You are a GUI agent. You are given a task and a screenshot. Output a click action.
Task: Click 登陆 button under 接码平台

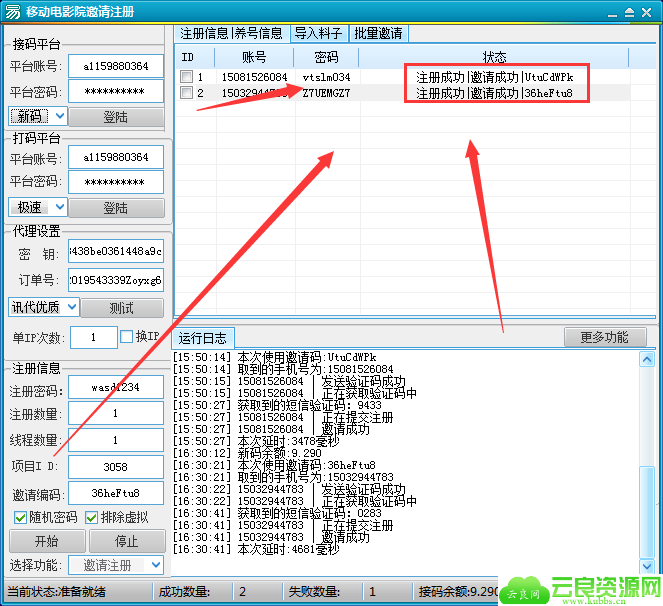pyautogui.click(x=116, y=117)
